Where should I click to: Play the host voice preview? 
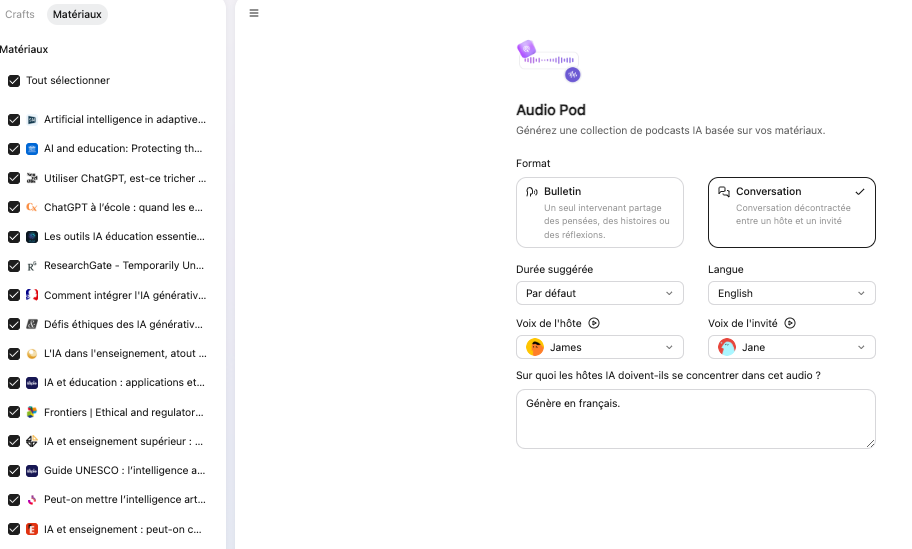[x=594, y=323]
